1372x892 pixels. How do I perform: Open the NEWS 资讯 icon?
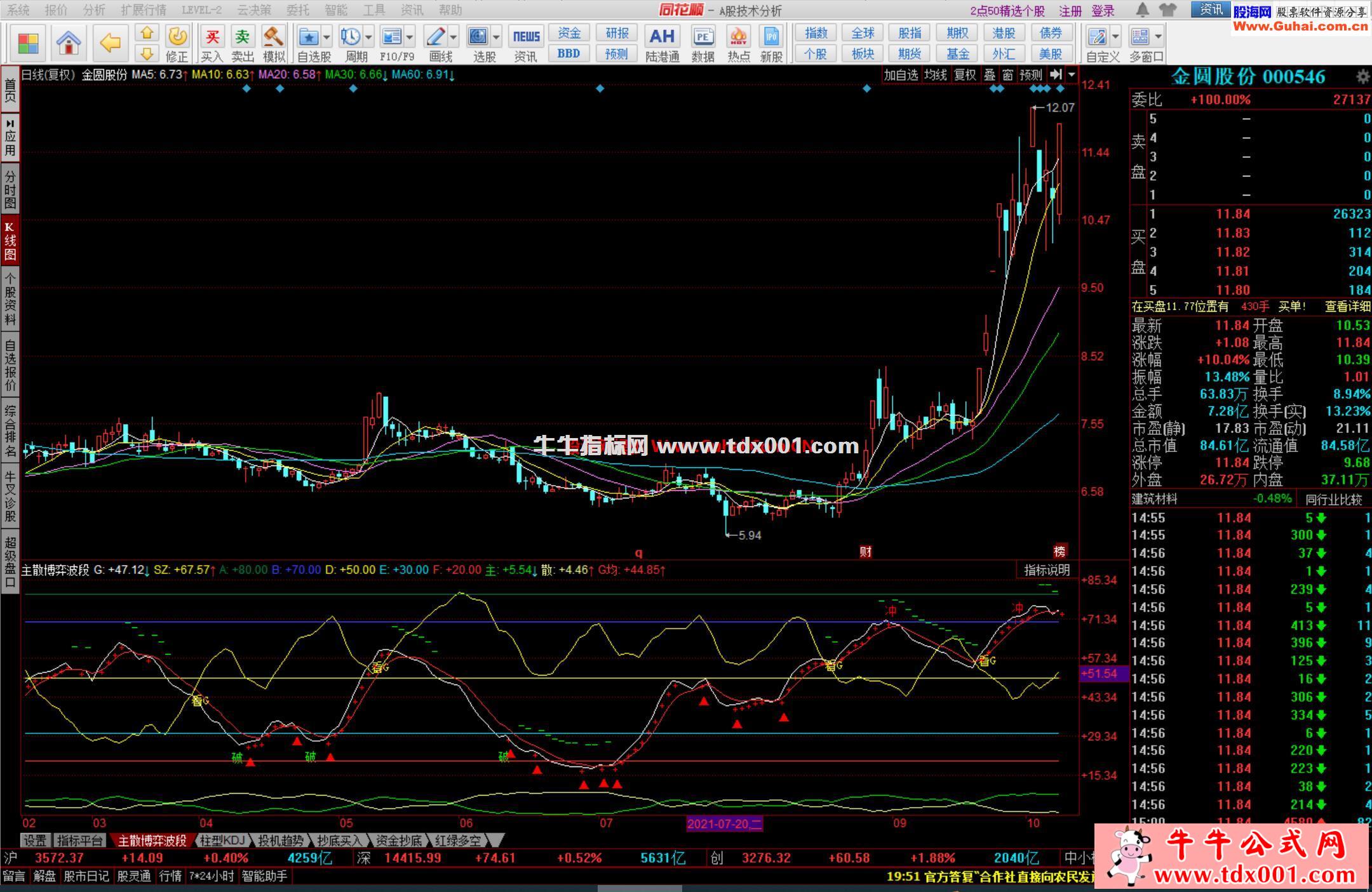pos(526,37)
